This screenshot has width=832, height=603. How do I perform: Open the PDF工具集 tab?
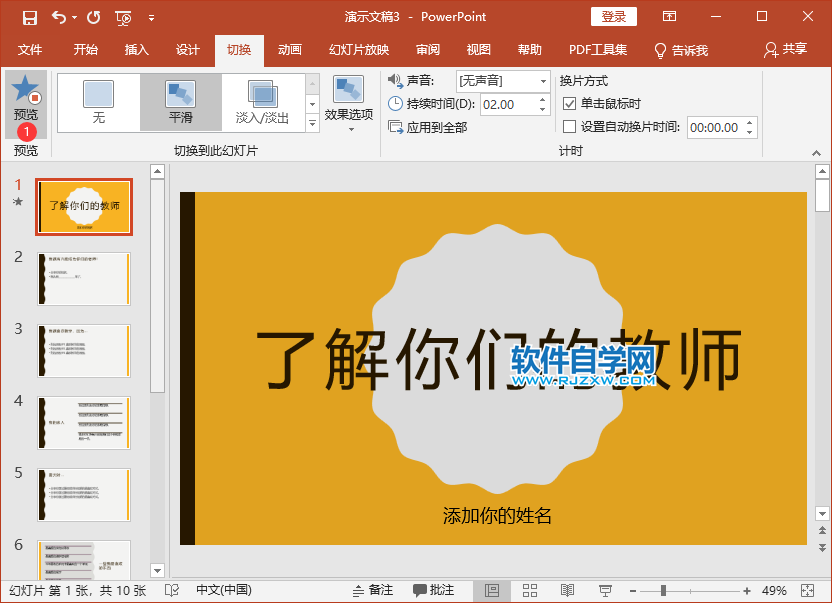pos(598,50)
